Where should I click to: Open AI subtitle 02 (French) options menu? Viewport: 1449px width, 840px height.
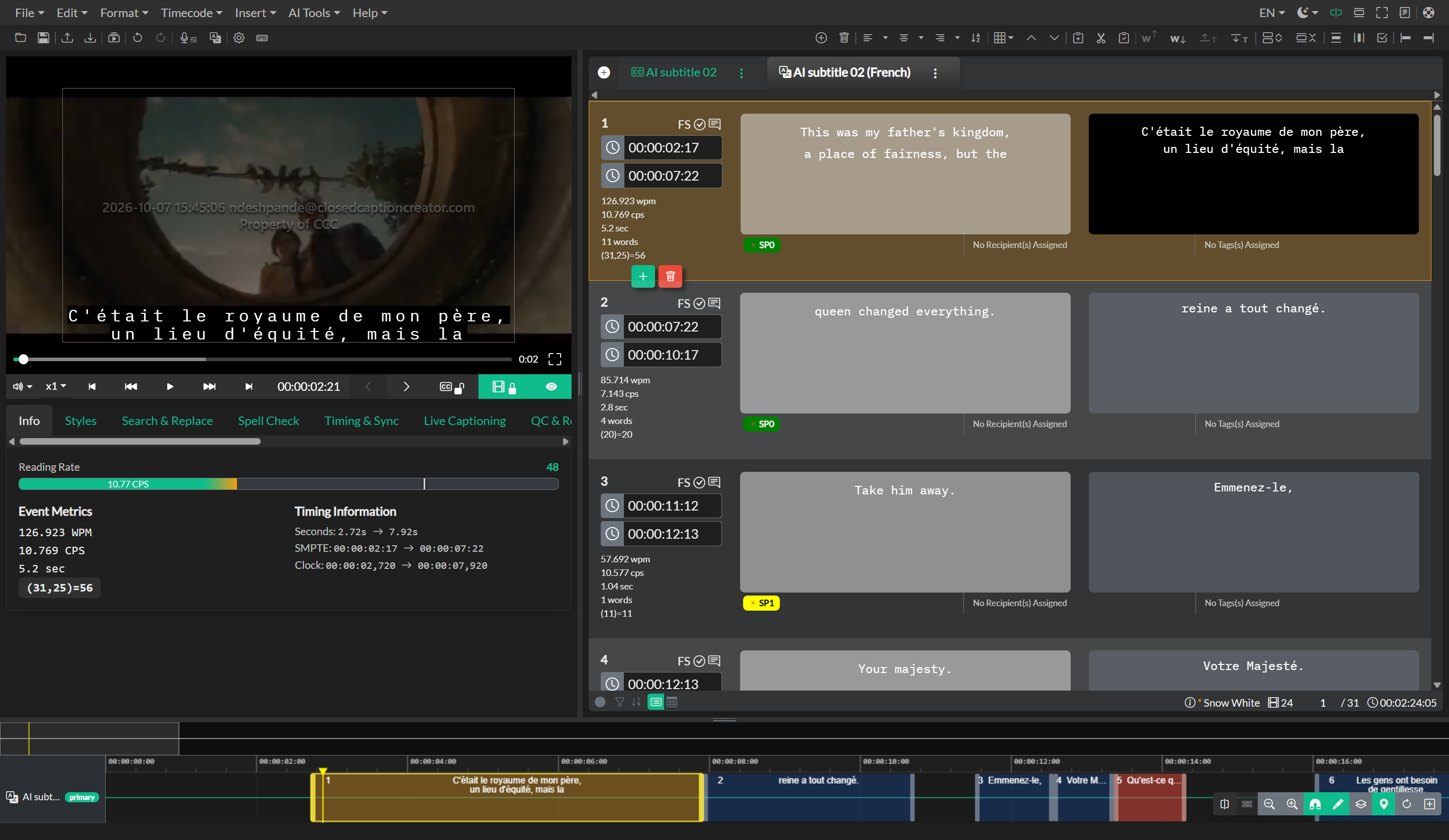935,73
